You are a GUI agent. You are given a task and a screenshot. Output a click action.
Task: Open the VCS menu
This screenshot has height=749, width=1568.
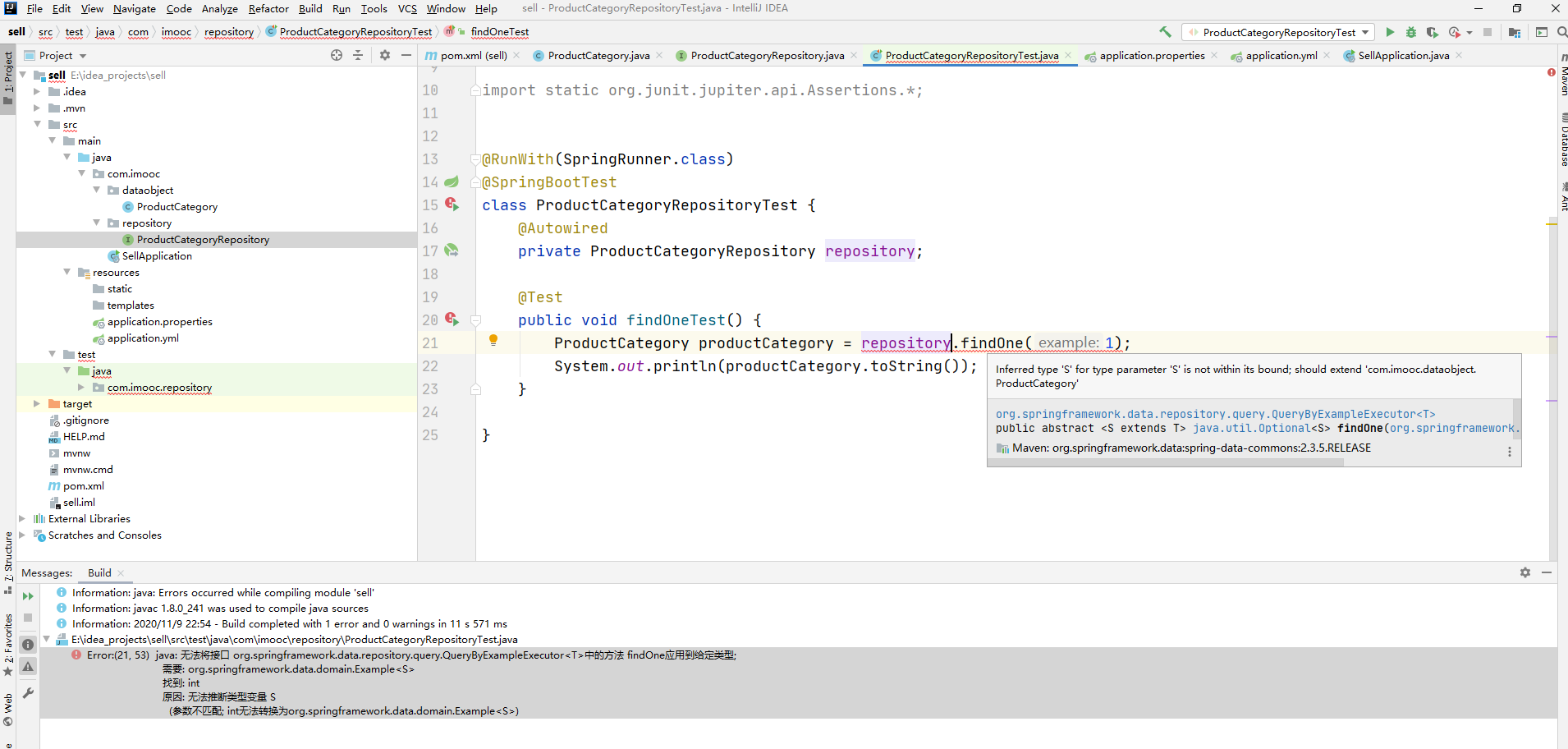(407, 8)
